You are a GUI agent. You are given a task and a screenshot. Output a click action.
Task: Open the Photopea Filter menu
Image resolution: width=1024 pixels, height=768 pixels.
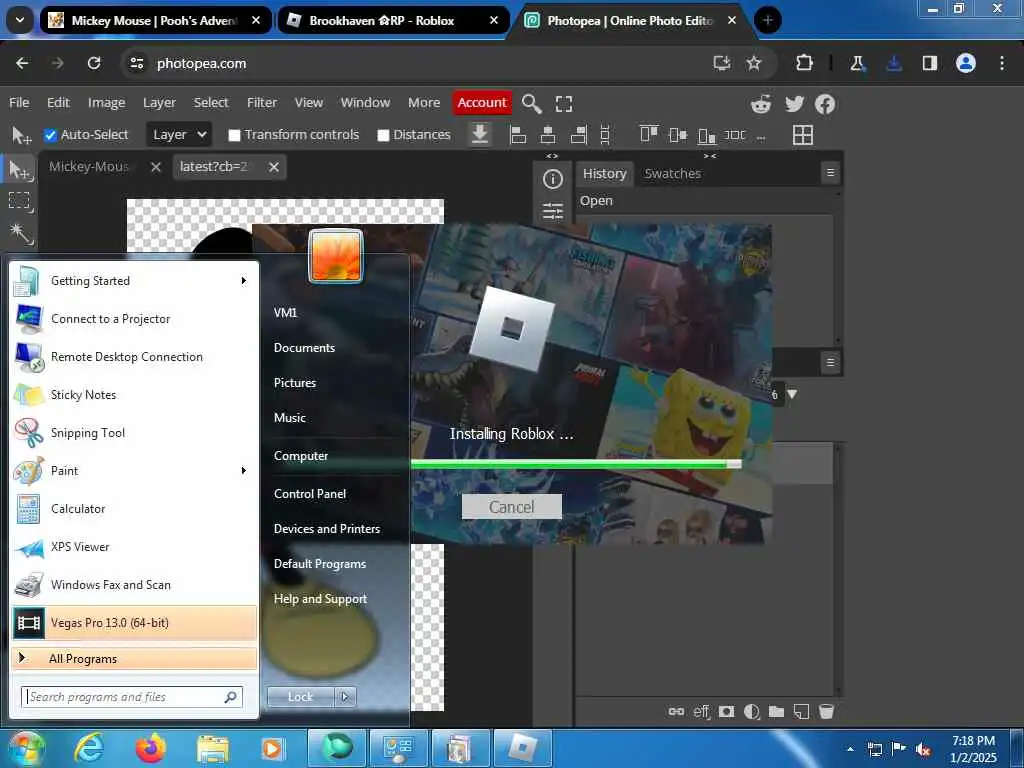(x=262, y=103)
